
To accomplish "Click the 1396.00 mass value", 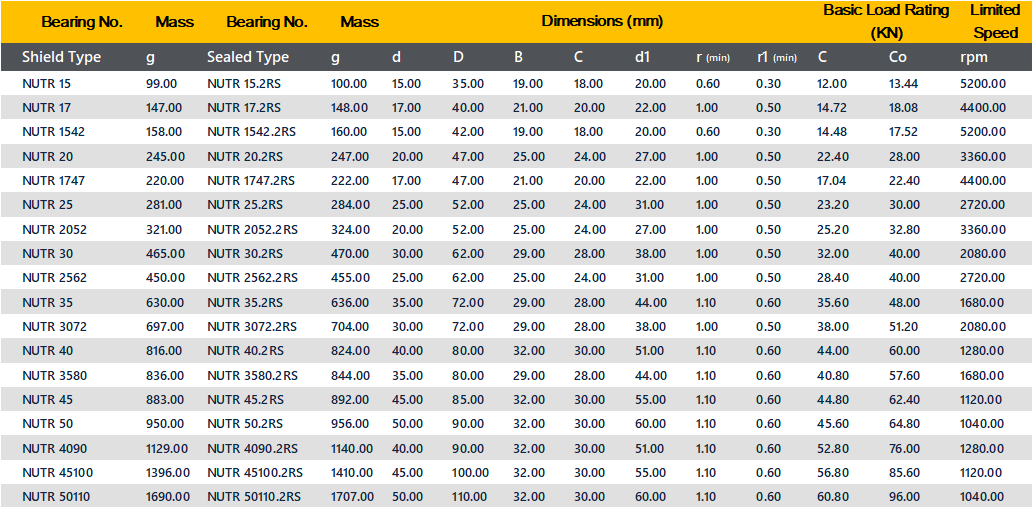I will (x=167, y=473).
